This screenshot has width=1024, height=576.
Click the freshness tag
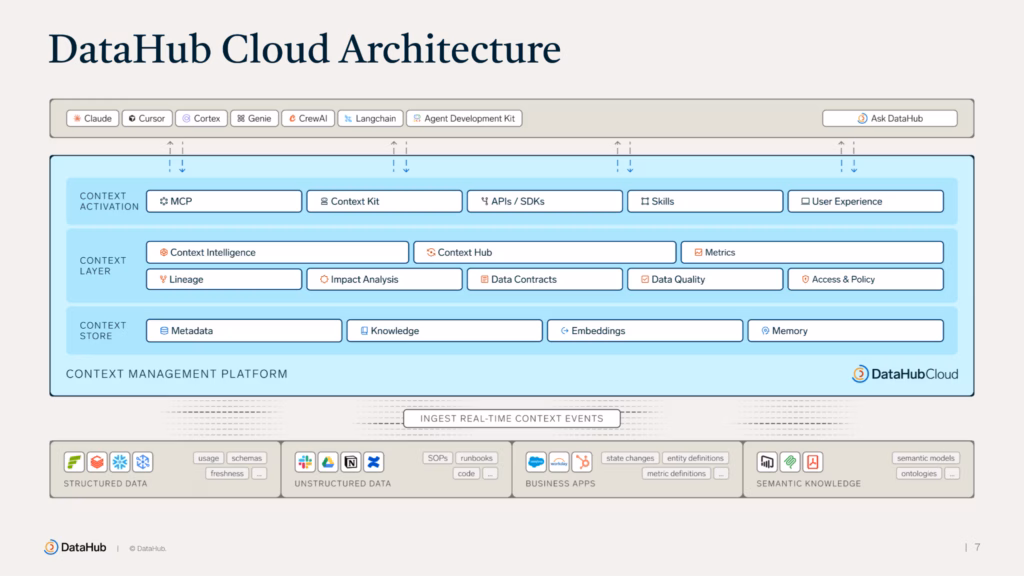pyautogui.click(x=227, y=473)
